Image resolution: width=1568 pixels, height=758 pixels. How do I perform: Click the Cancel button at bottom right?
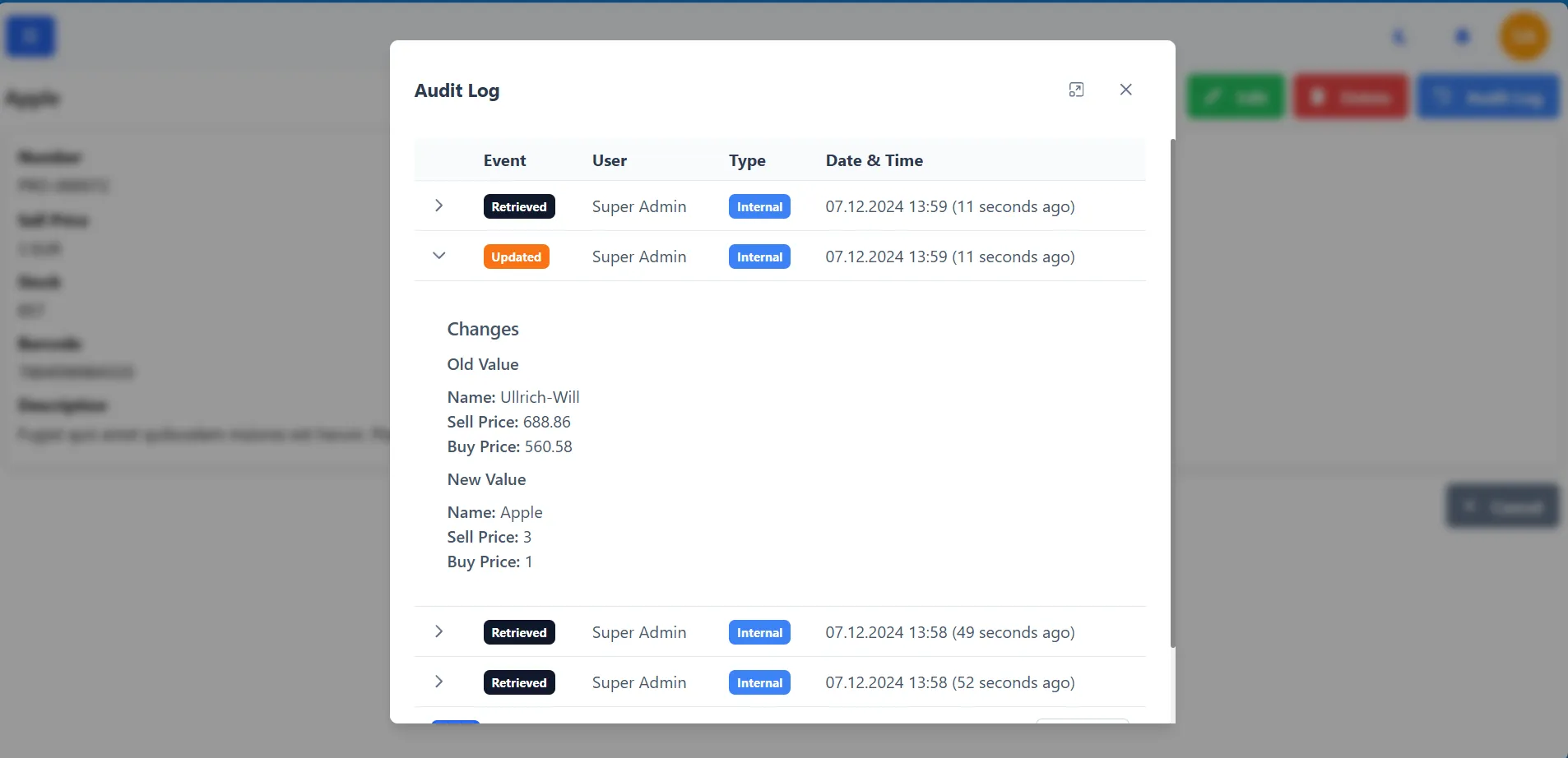tap(1501, 506)
